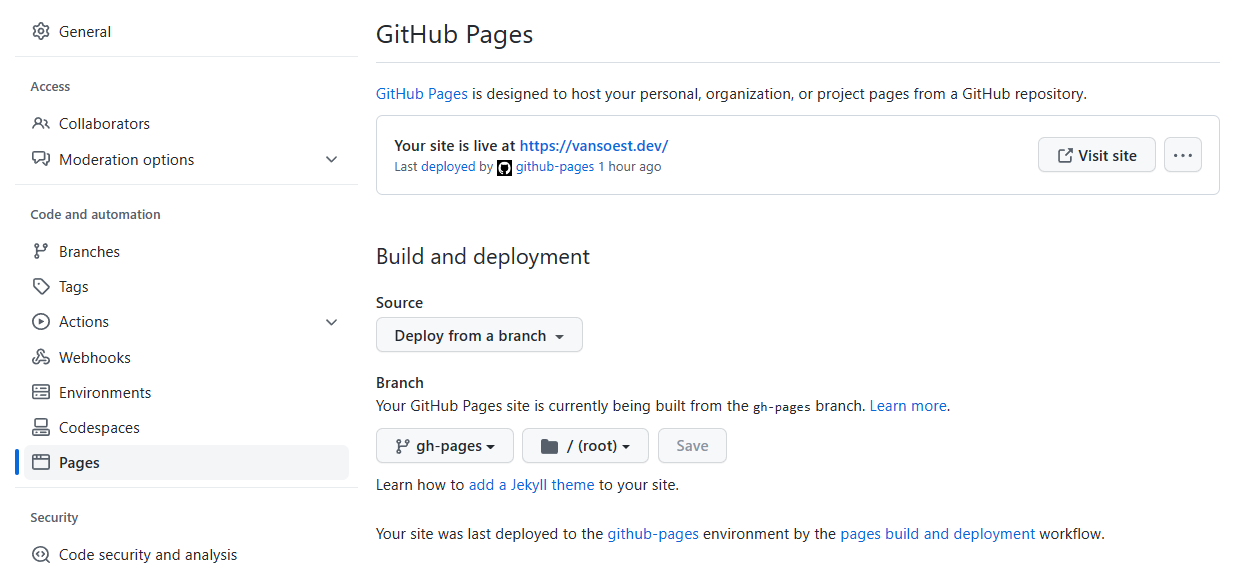The height and width of the screenshot is (576, 1233).
Task: Open Webhooks via its sidebar icon
Action: pos(41,357)
